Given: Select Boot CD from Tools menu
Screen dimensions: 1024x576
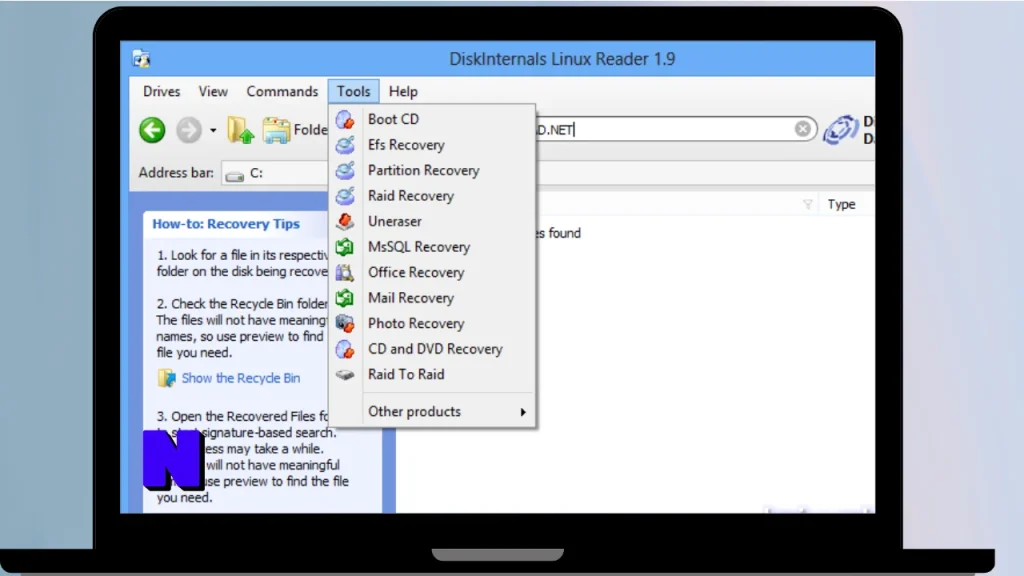Looking at the screenshot, I should [x=433, y=120].
